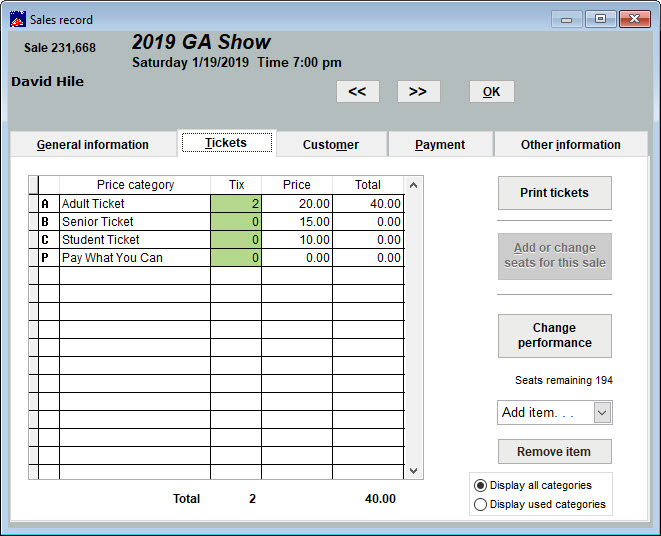Select the Adult Ticket category name
The width and height of the screenshot is (661, 536).
click(135, 204)
